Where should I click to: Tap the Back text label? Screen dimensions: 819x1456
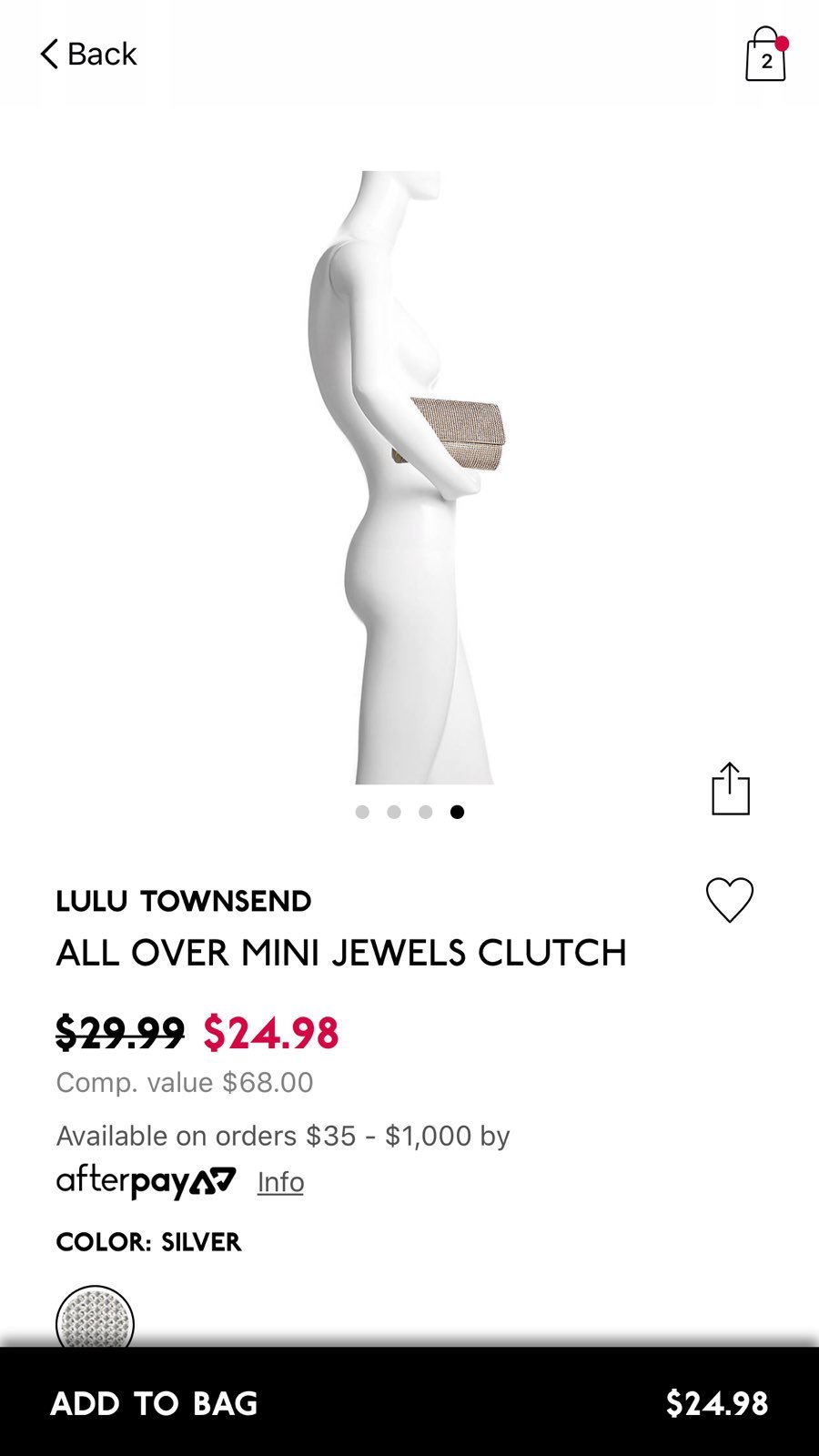pyautogui.click(x=102, y=54)
